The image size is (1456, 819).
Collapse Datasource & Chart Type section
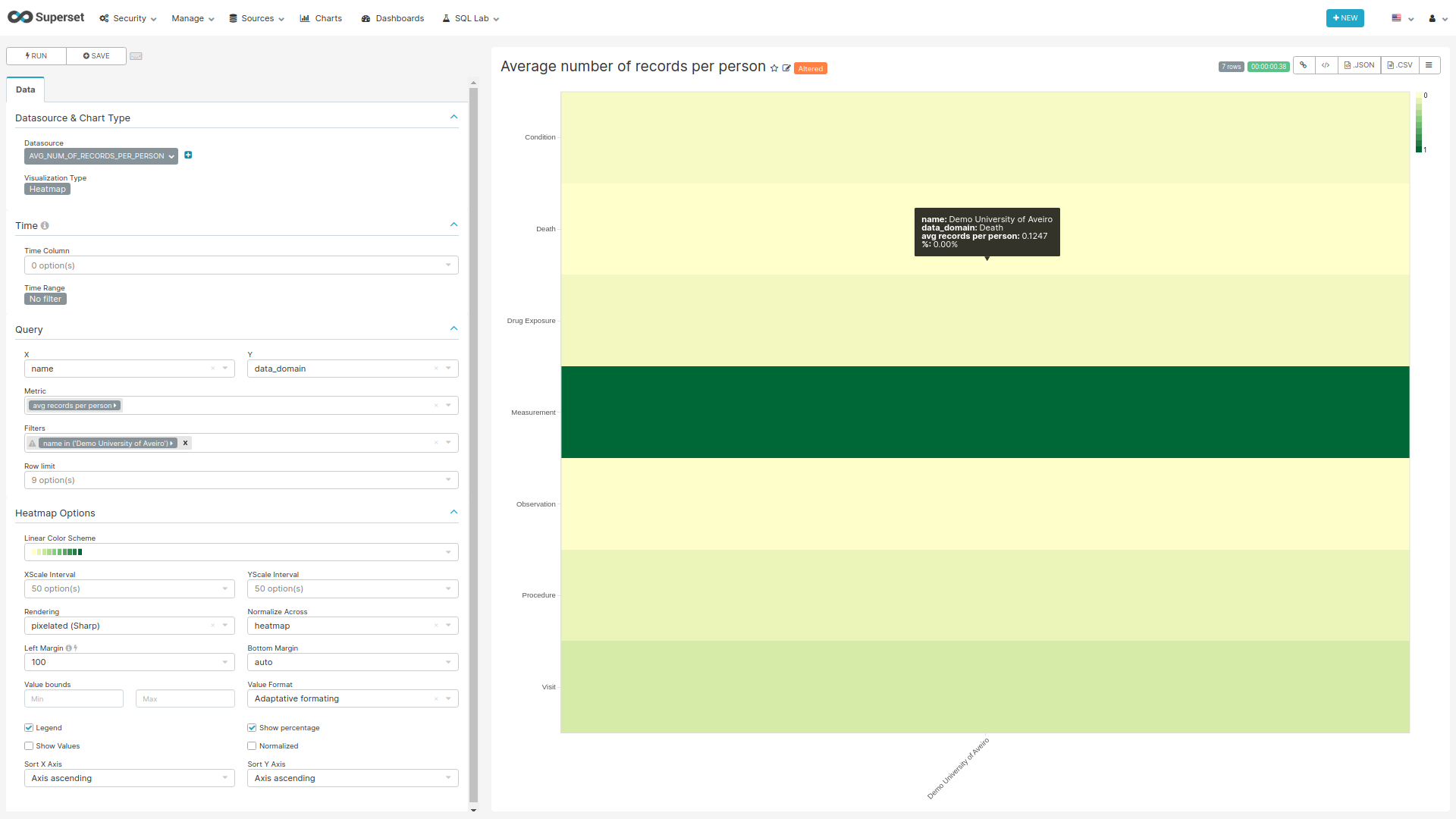pyautogui.click(x=453, y=117)
